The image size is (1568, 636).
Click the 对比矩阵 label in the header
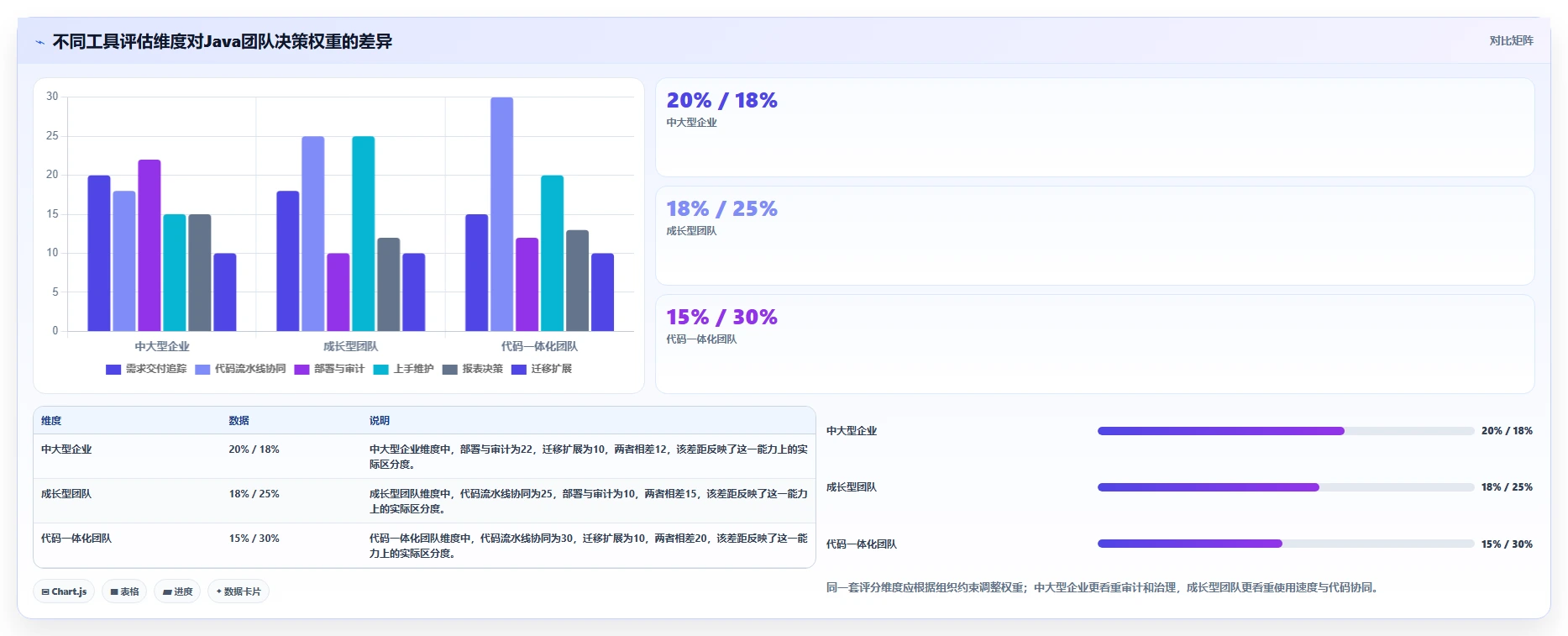pos(1511,40)
